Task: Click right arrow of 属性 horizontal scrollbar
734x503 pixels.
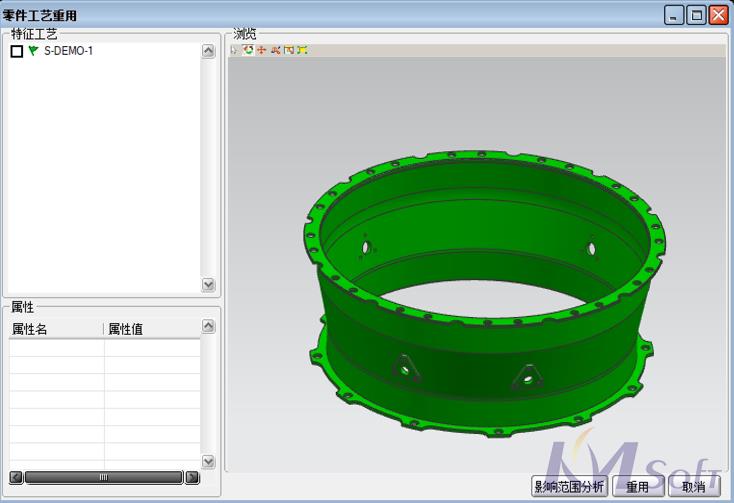Action: [x=192, y=478]
